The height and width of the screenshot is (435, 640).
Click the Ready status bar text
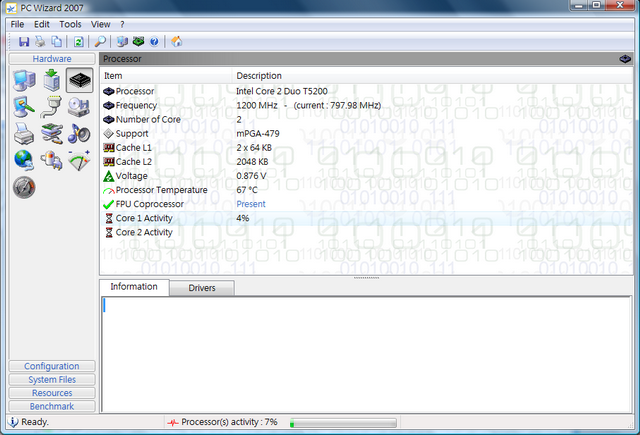[35, 422]
